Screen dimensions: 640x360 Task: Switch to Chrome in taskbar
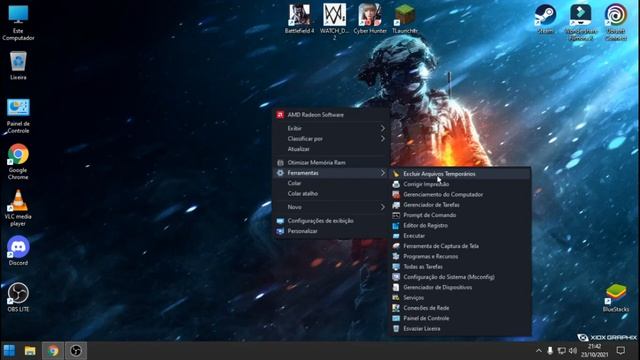[x=53, y=351]
